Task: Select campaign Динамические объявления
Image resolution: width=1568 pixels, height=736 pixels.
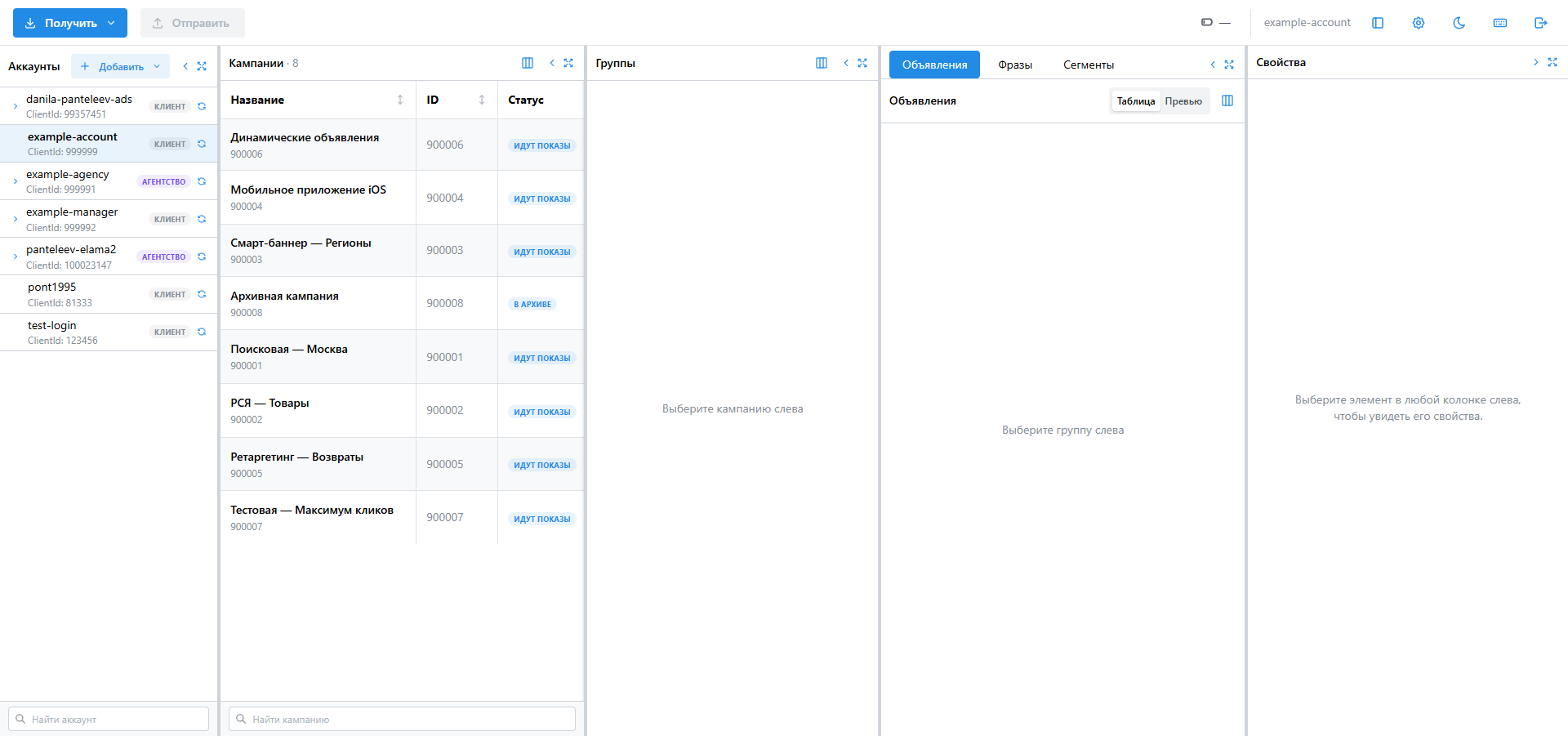Action: coord(402,145)
